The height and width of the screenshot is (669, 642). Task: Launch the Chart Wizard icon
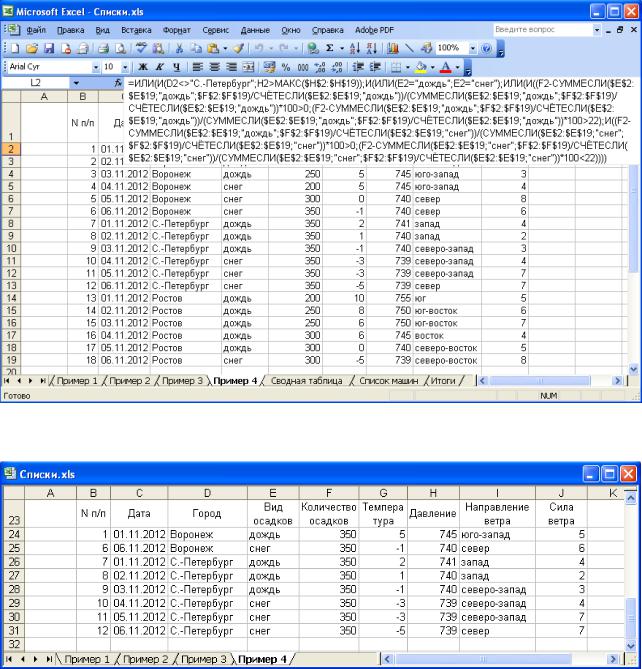393,48
